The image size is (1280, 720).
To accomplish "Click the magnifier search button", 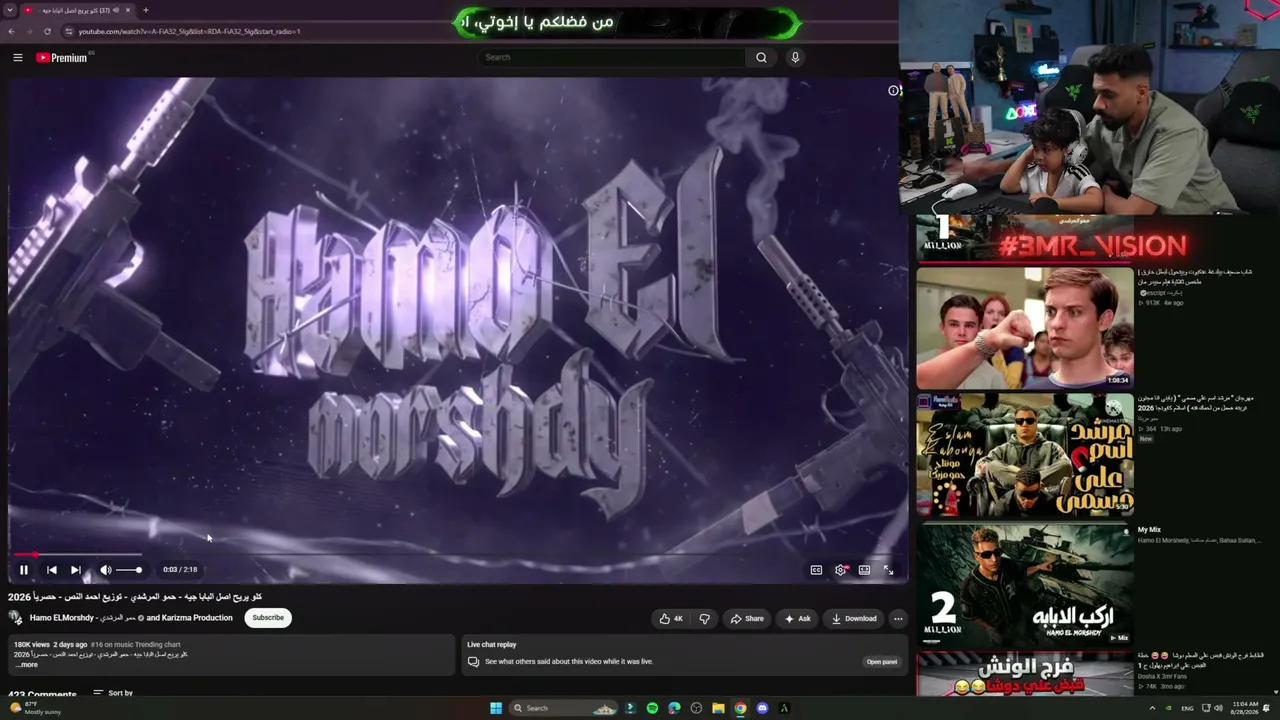I will 761,57.
